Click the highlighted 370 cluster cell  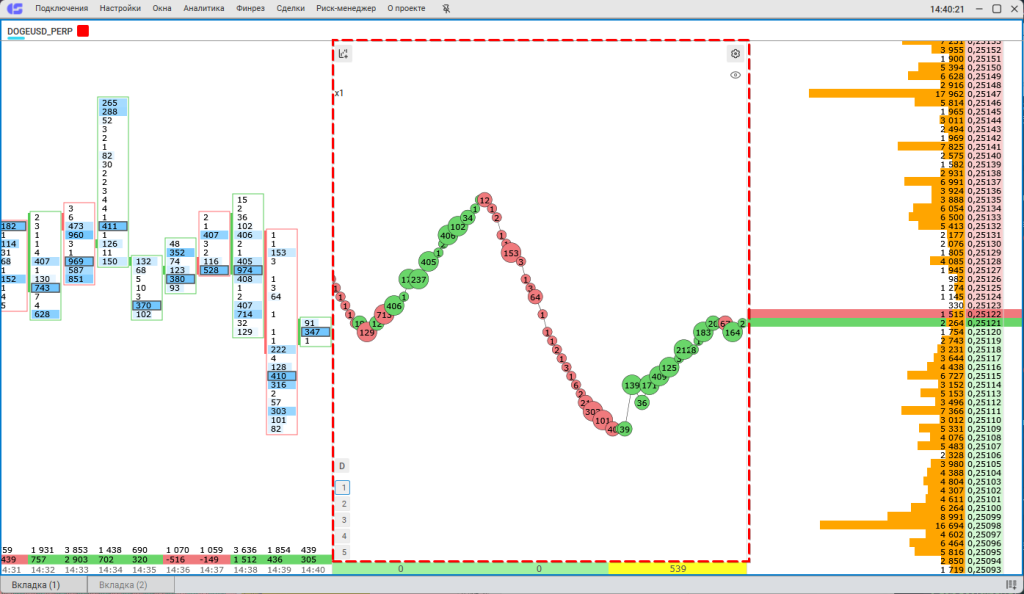pos(147,305)
